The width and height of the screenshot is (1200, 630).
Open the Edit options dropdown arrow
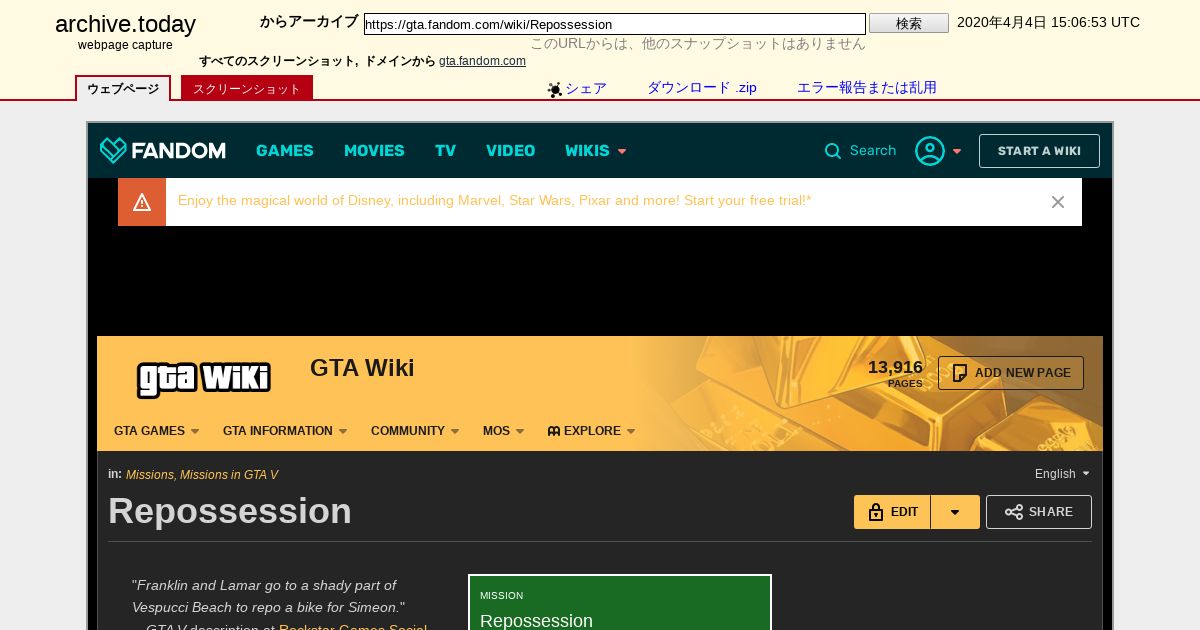click(x=955, y=512)
